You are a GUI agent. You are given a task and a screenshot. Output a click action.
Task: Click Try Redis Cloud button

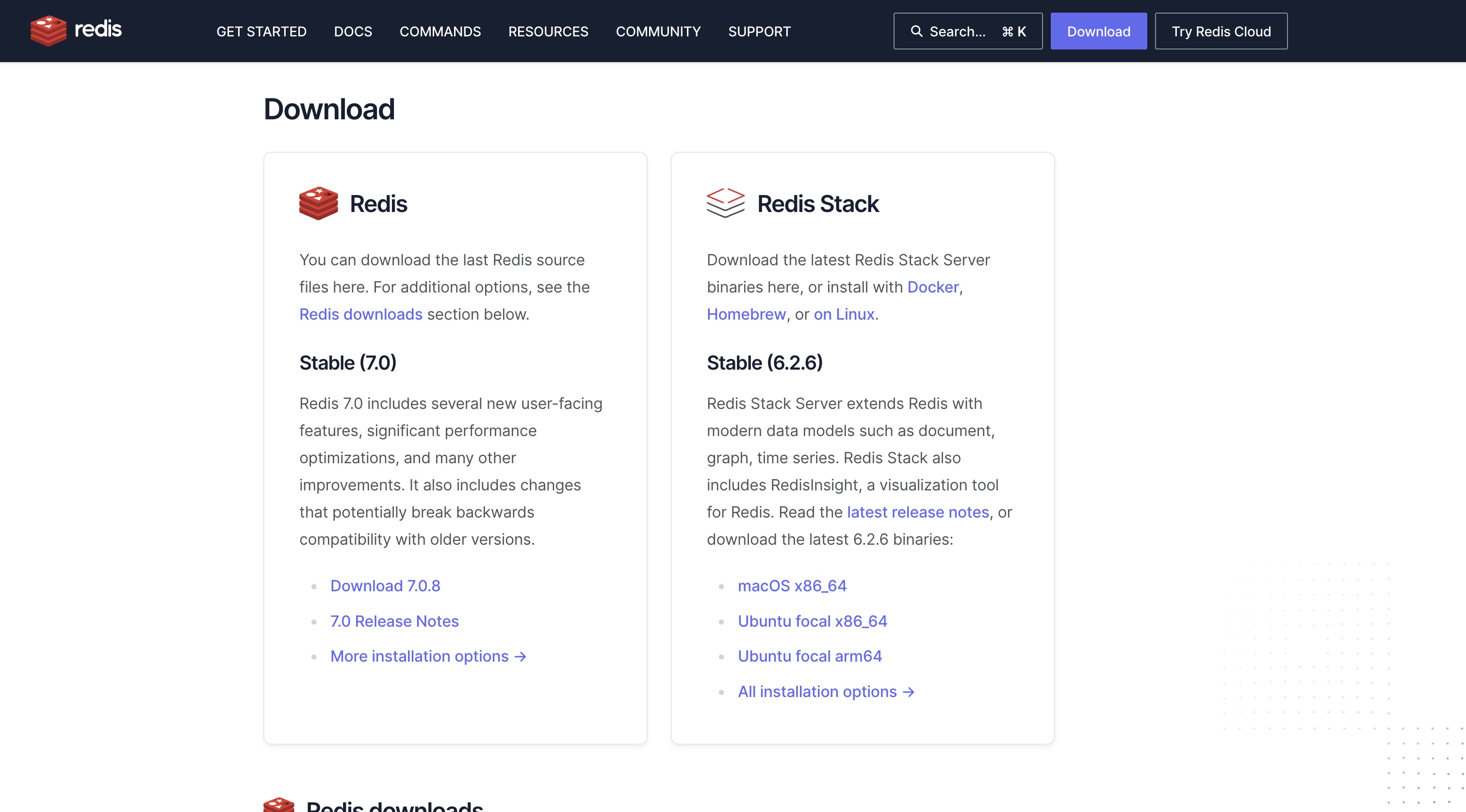pos(1221,31)
